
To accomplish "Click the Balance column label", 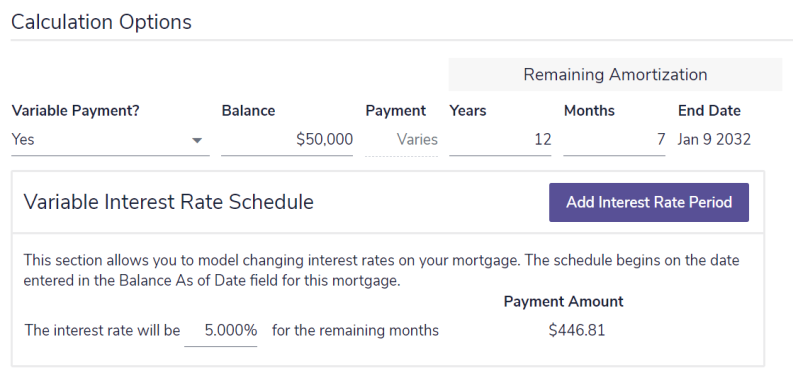I will tap(248, 111).
